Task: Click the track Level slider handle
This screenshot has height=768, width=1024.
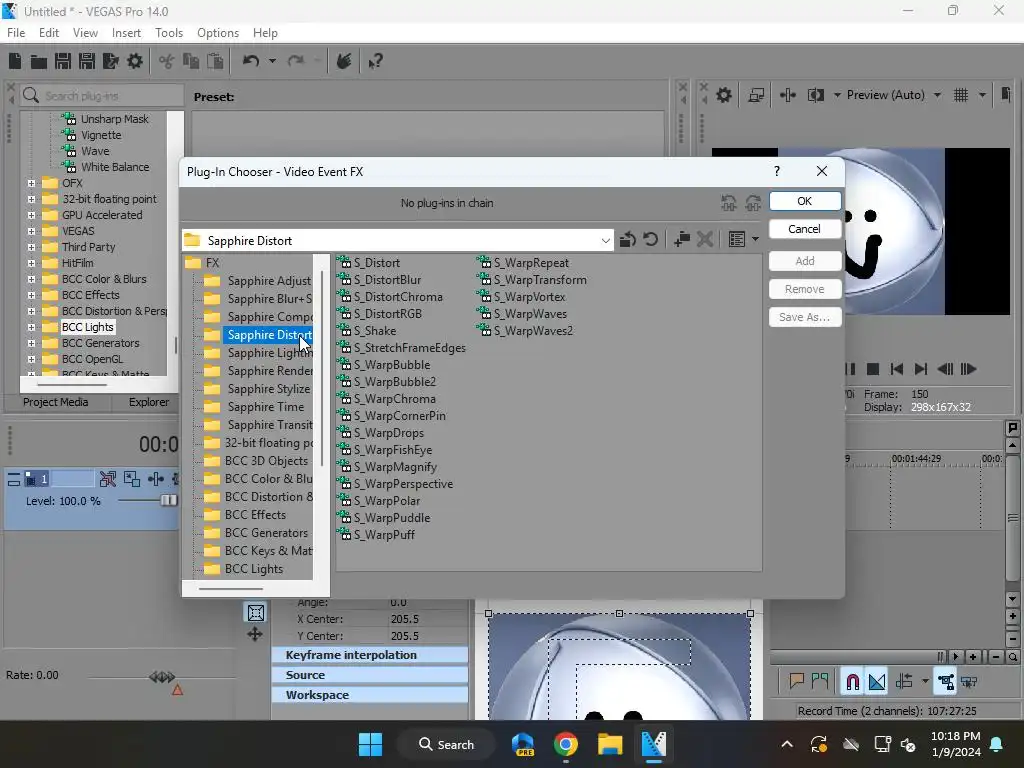Action: point(168,500)
